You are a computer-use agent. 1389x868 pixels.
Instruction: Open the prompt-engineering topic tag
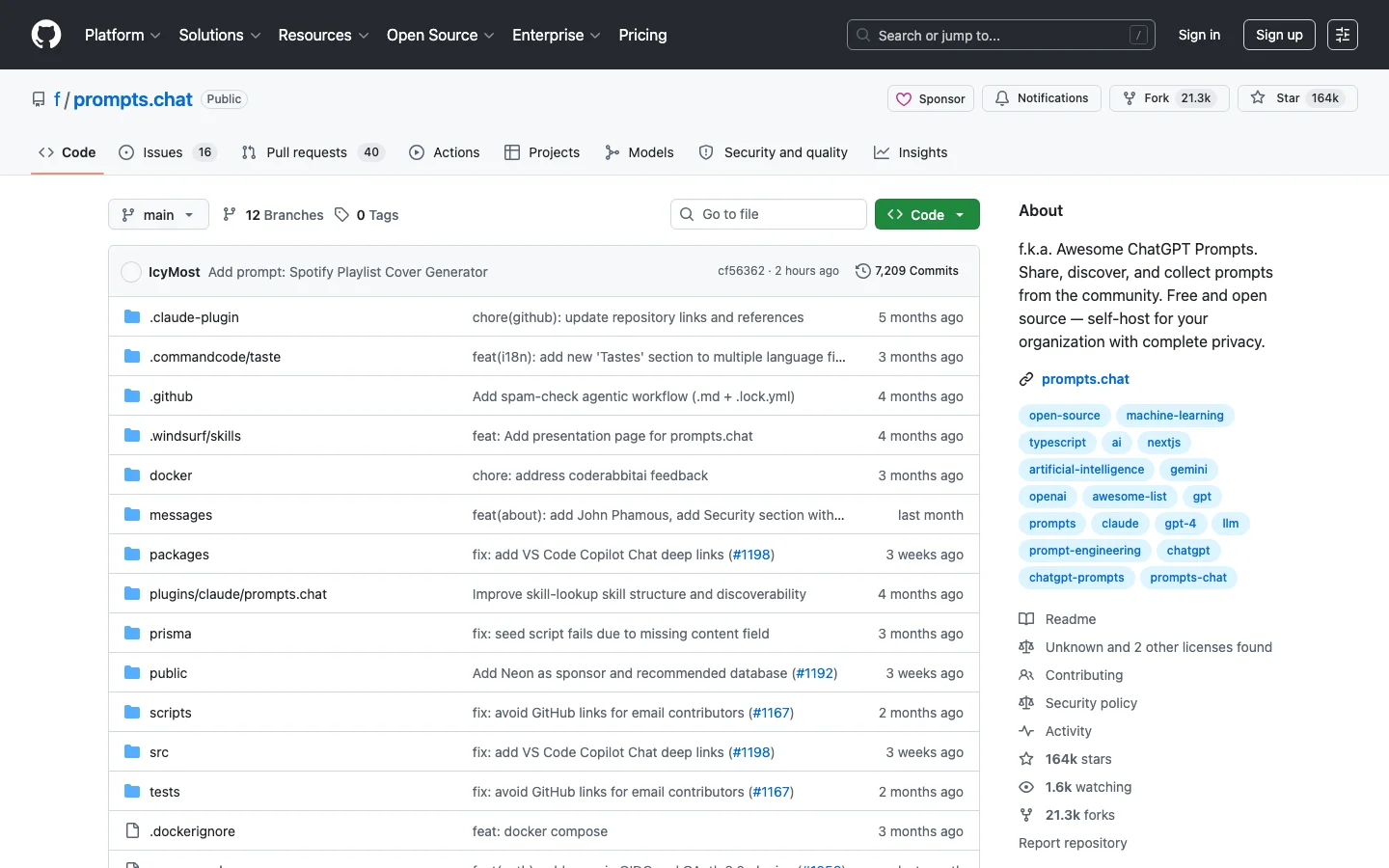click(1085, 551)
